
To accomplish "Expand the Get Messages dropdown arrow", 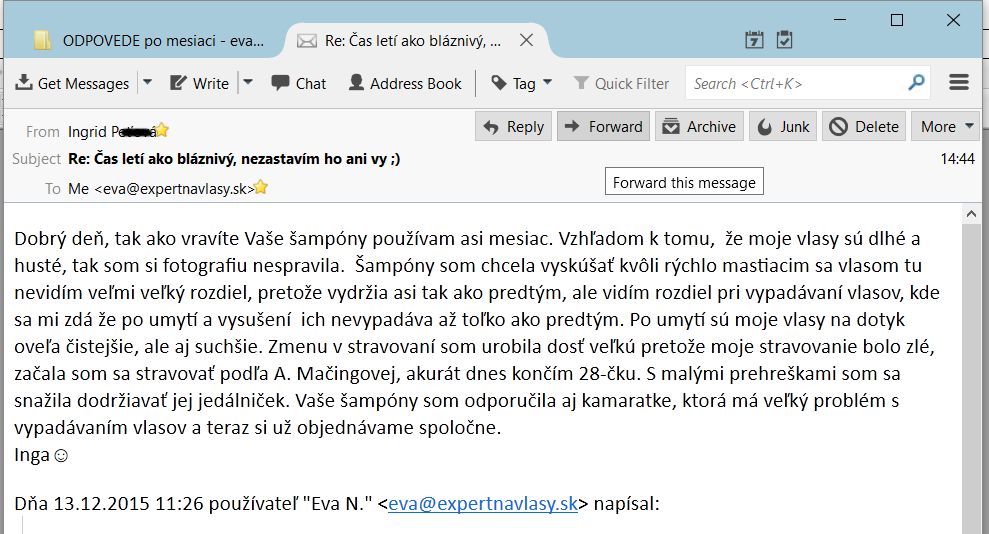I will tap(148, 82).
